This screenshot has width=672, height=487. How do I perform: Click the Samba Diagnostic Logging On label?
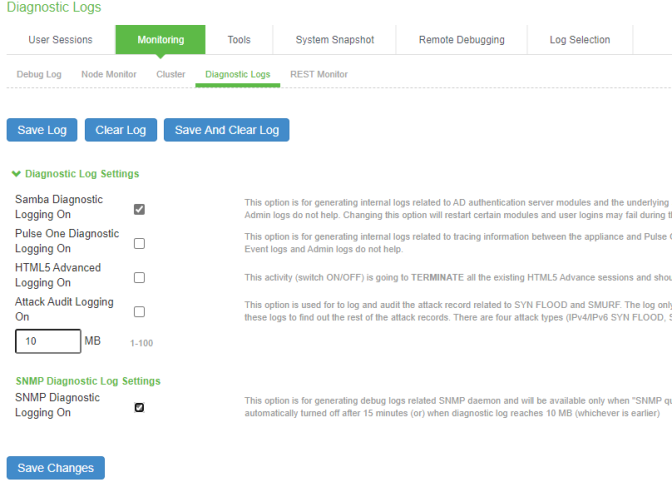pos(59,207)
